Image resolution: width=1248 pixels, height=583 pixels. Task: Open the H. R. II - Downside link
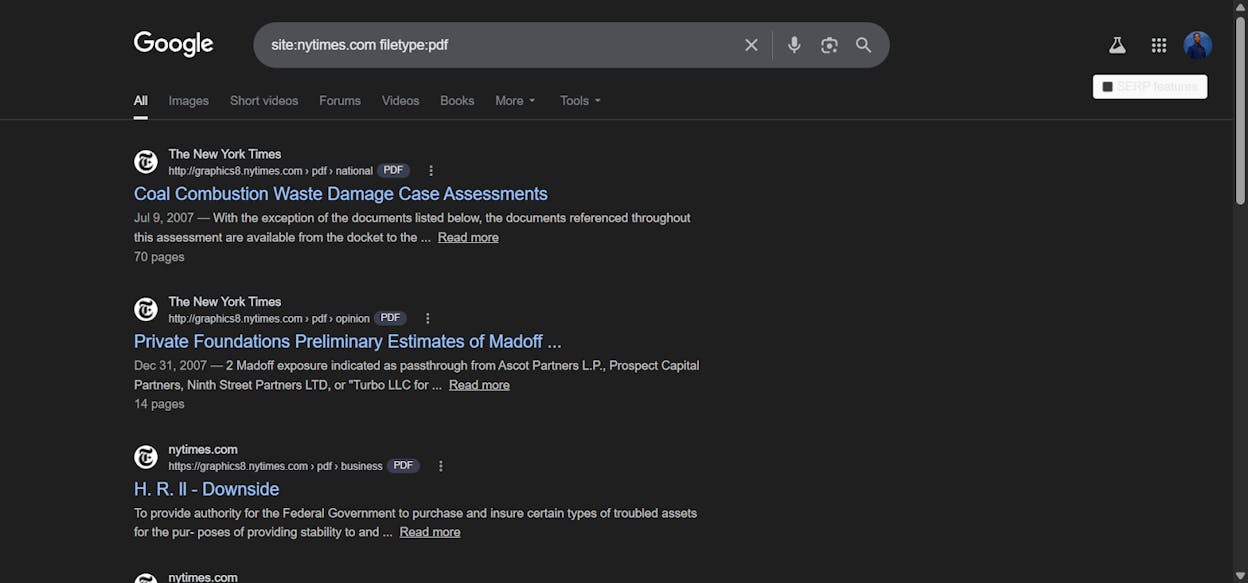click(207, 489)
